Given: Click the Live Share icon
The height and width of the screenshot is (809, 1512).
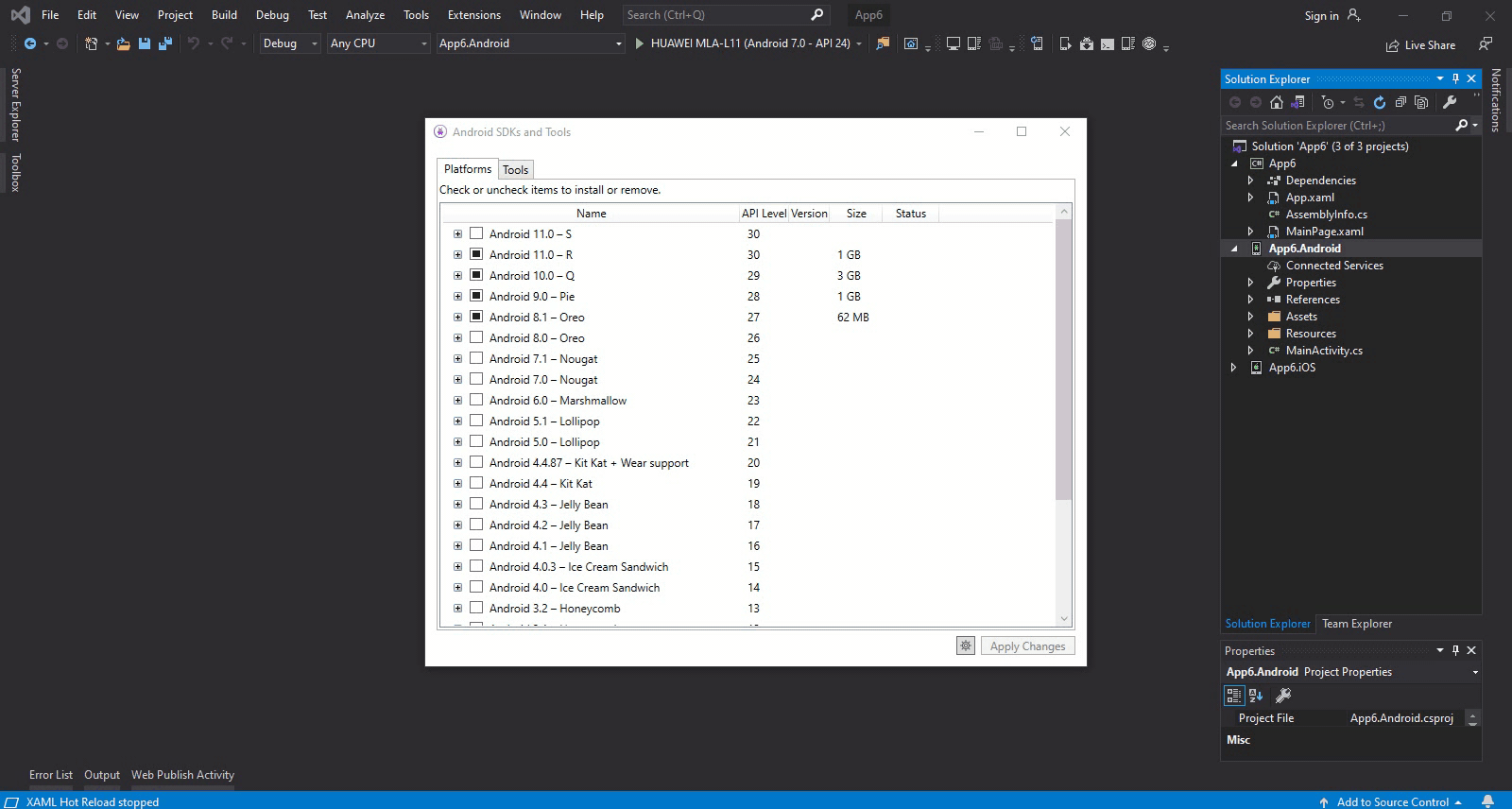Looking at the screenshot, I should pos(1393,45).
